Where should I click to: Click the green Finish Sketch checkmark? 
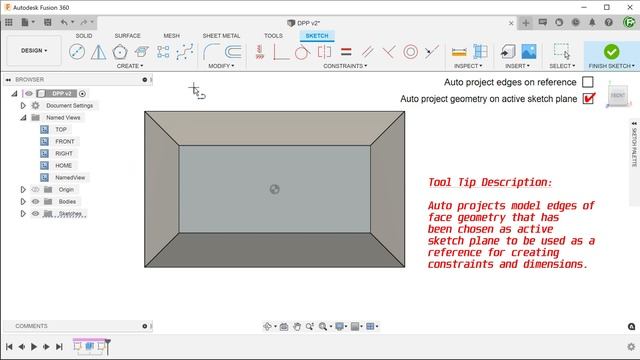[611, 52]
